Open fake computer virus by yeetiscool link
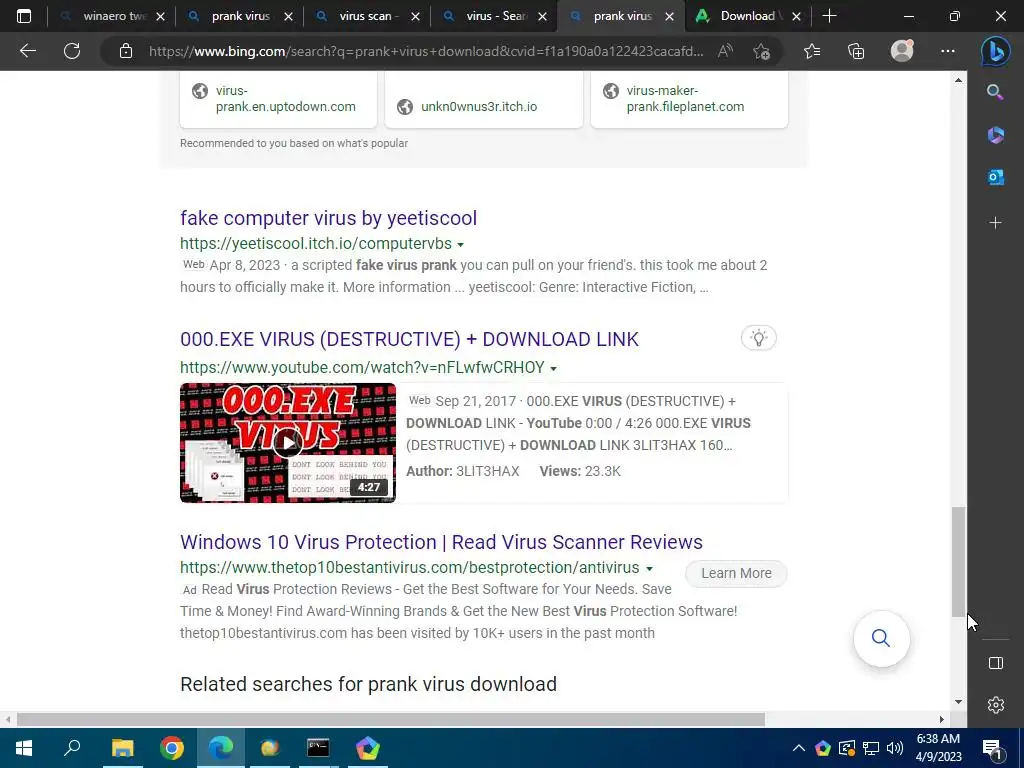This screenshot has width=1024, height=768. pos(328,218)
